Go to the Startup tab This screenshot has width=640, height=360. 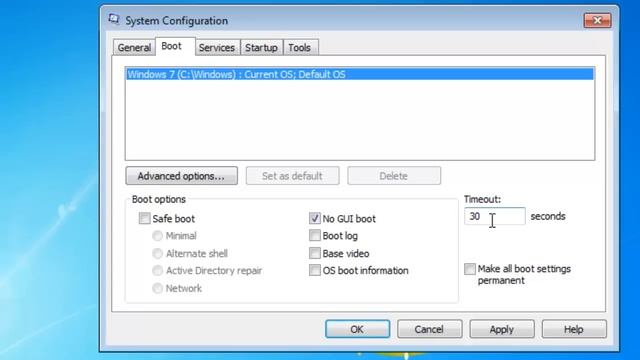[x=261, y=47]
